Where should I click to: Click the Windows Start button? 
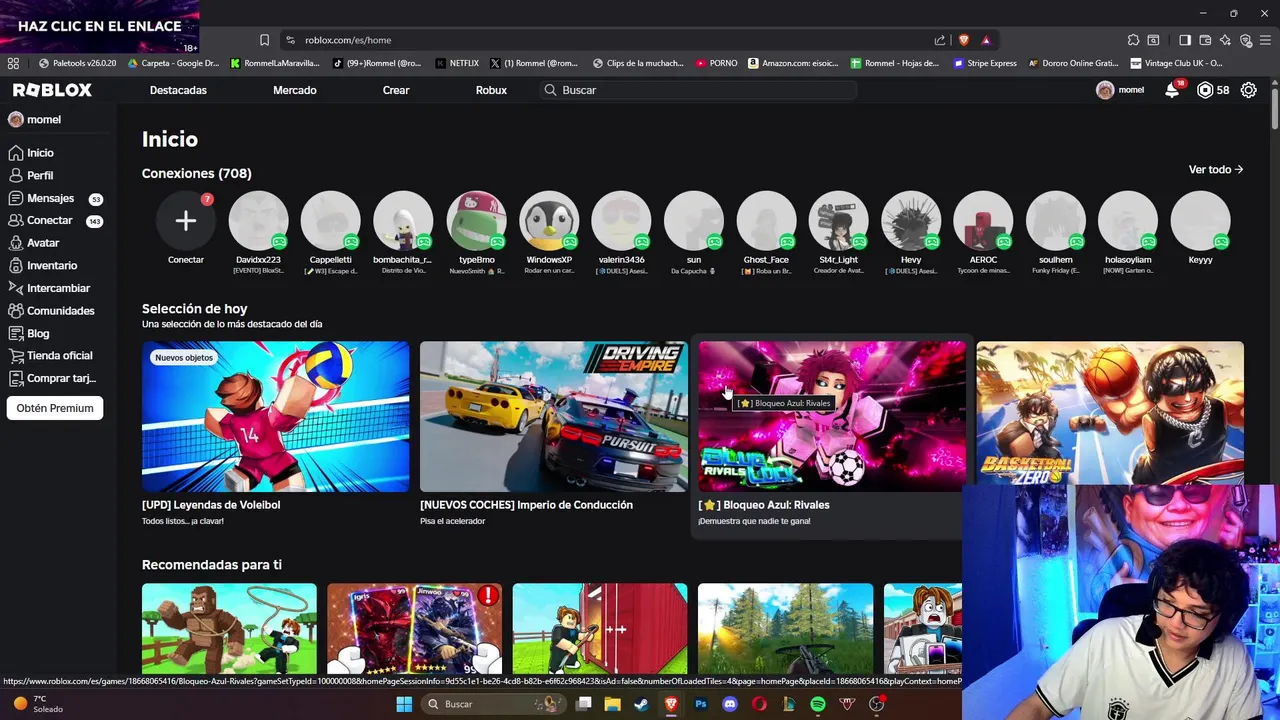point(404,704)
